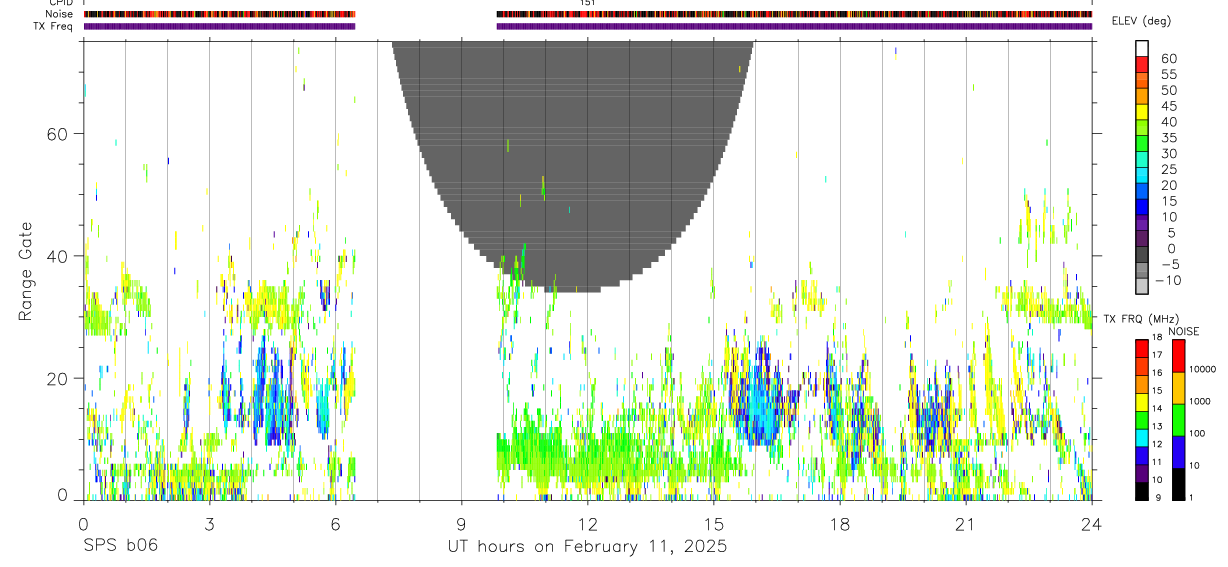
Task: Click the "ELEV (deg)" colorbar title
Action: click(x=1140, y=22)
